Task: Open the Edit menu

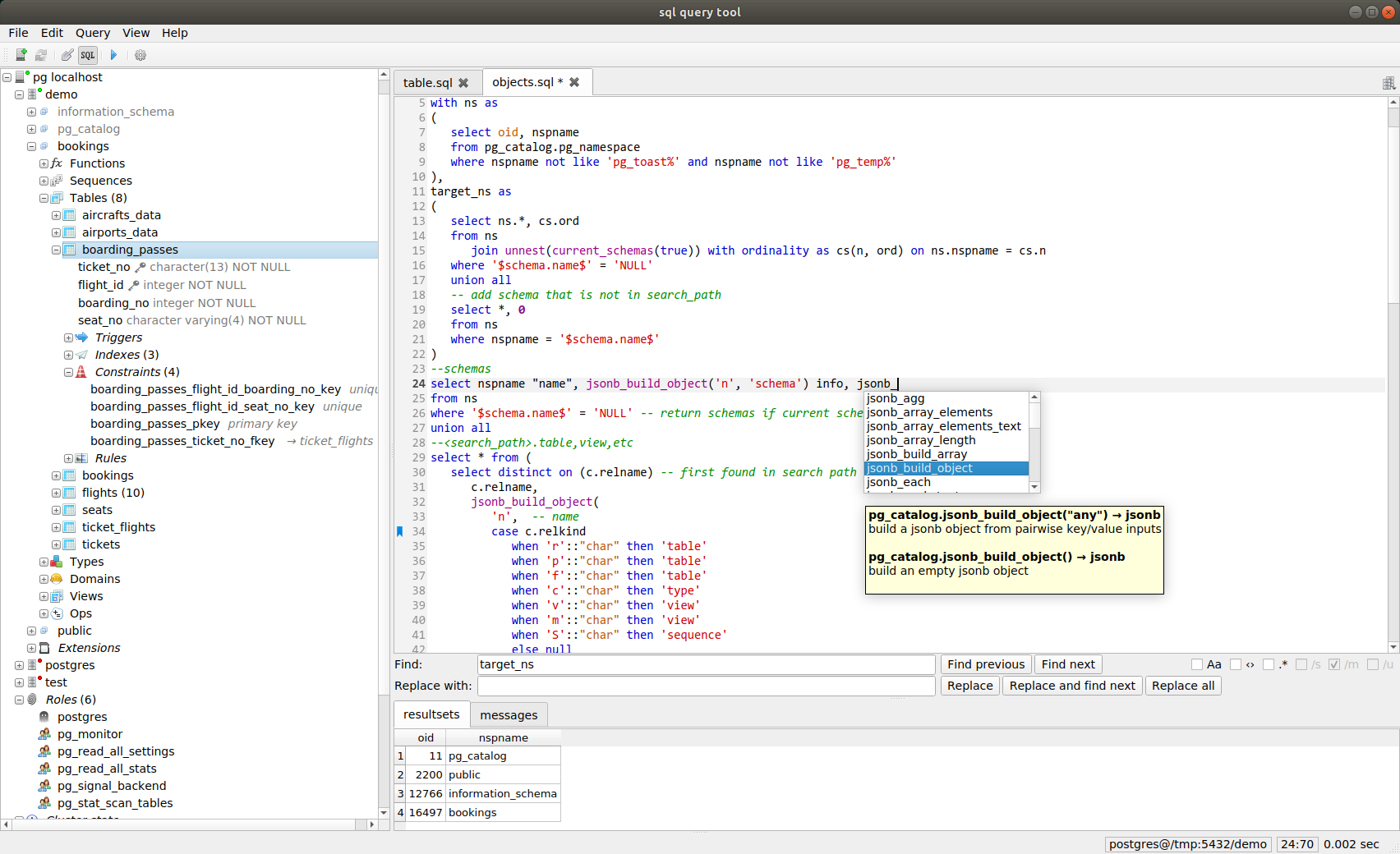Action: [52, 33]
